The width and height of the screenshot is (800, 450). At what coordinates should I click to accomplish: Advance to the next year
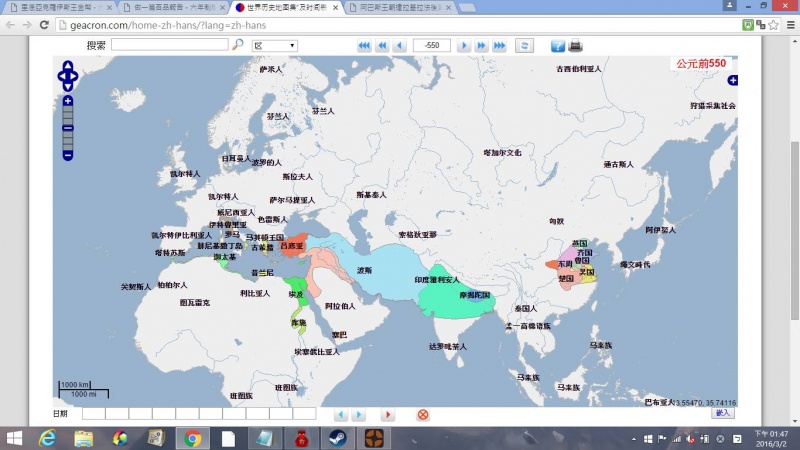tap(464, 46)
